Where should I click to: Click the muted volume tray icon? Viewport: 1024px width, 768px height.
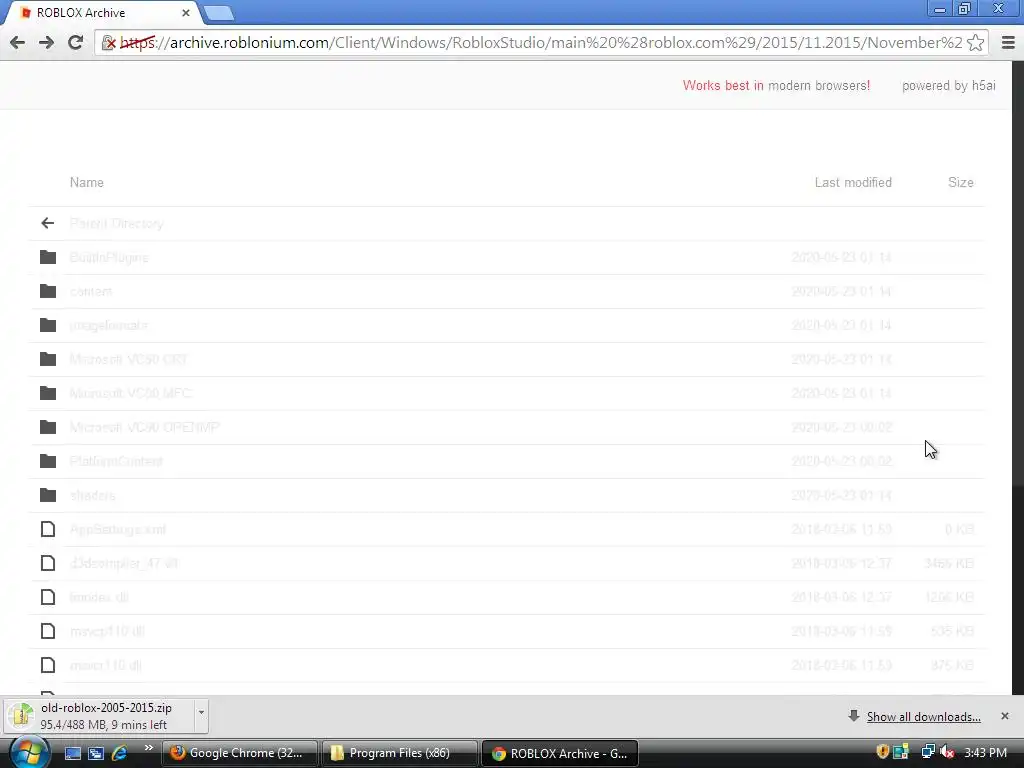[947, 752]
